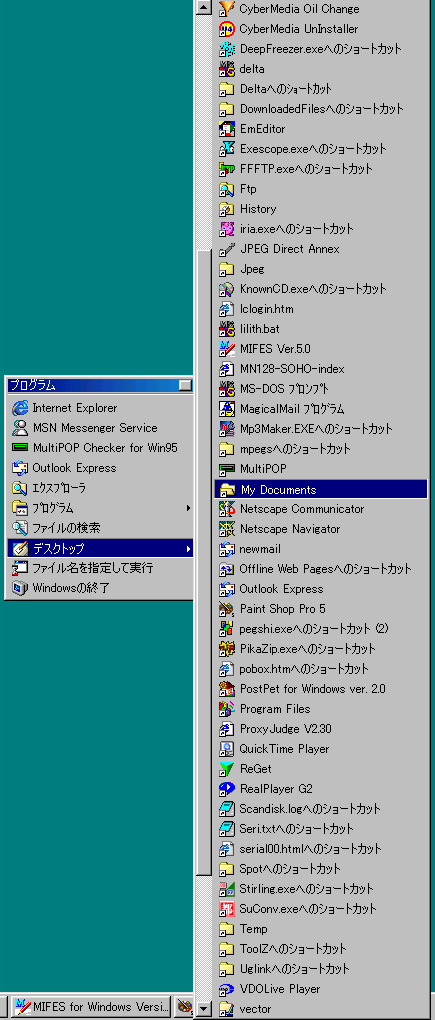
Task: Click the DeepFreezer.exe shortcut icon
Action: [226, 49]
